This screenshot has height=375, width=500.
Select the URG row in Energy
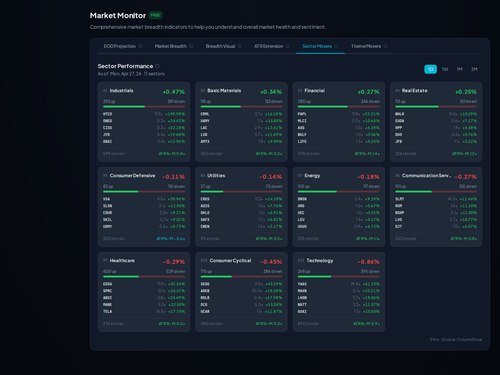(339, 206)
